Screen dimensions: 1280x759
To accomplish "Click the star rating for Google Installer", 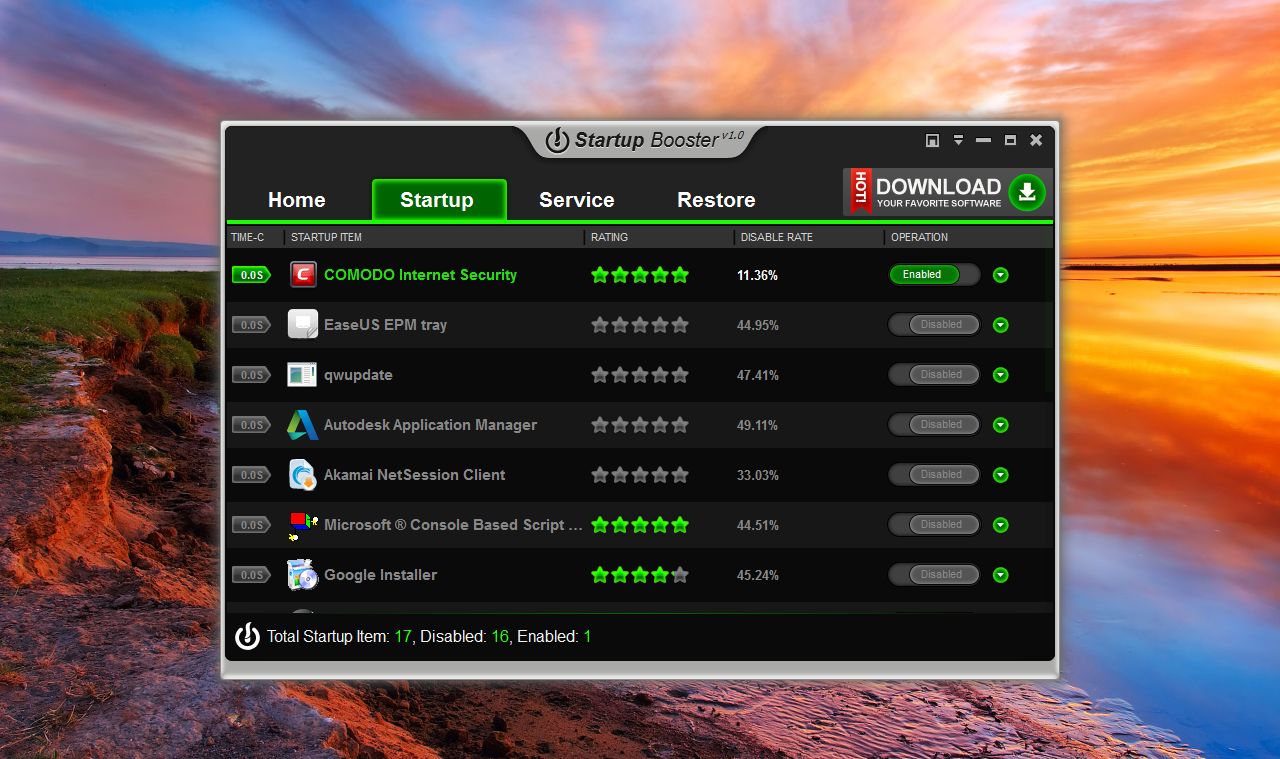I will (640, 575).
